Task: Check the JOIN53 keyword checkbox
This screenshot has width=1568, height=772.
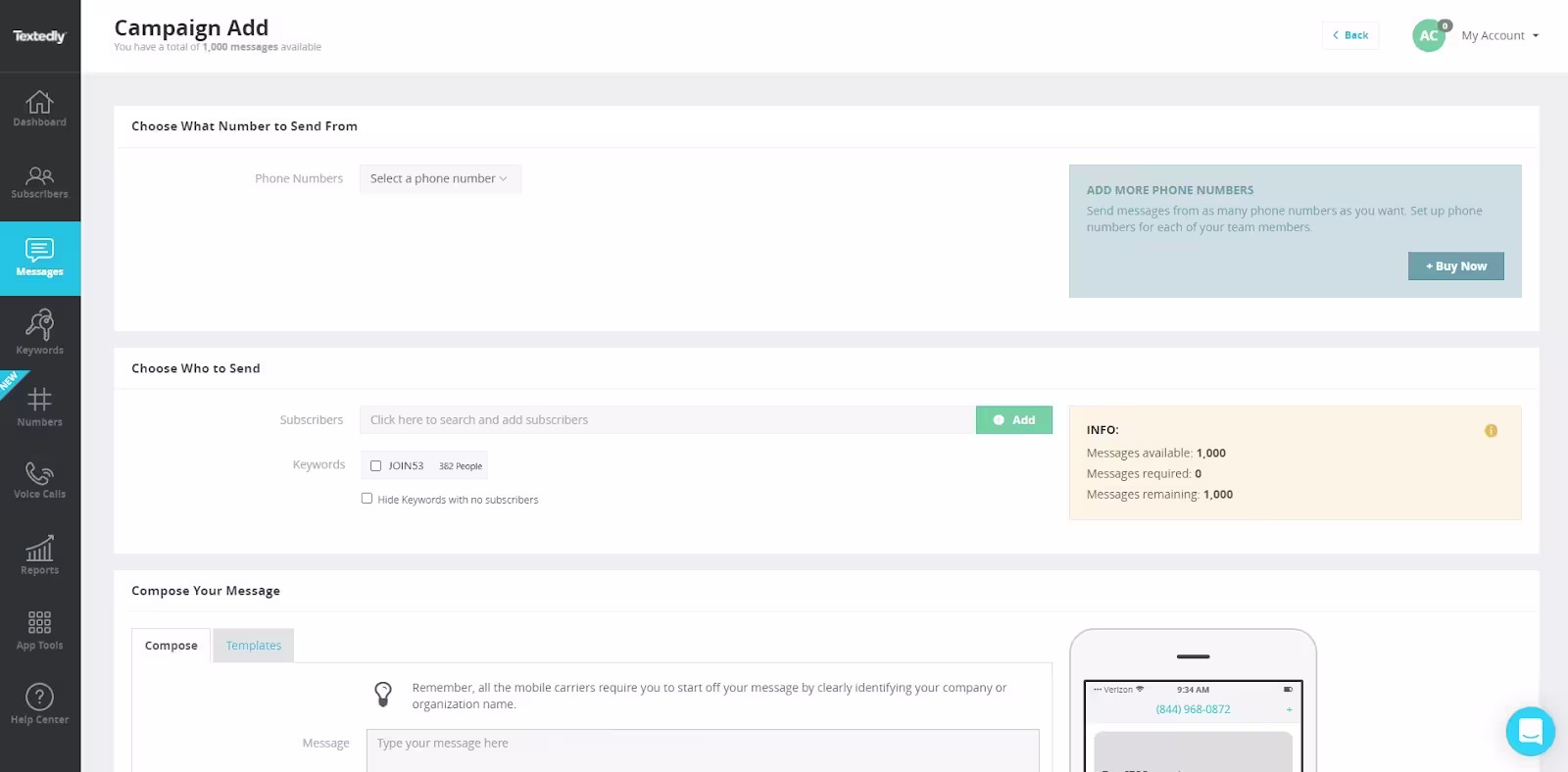Action: (x=375, y=466)
